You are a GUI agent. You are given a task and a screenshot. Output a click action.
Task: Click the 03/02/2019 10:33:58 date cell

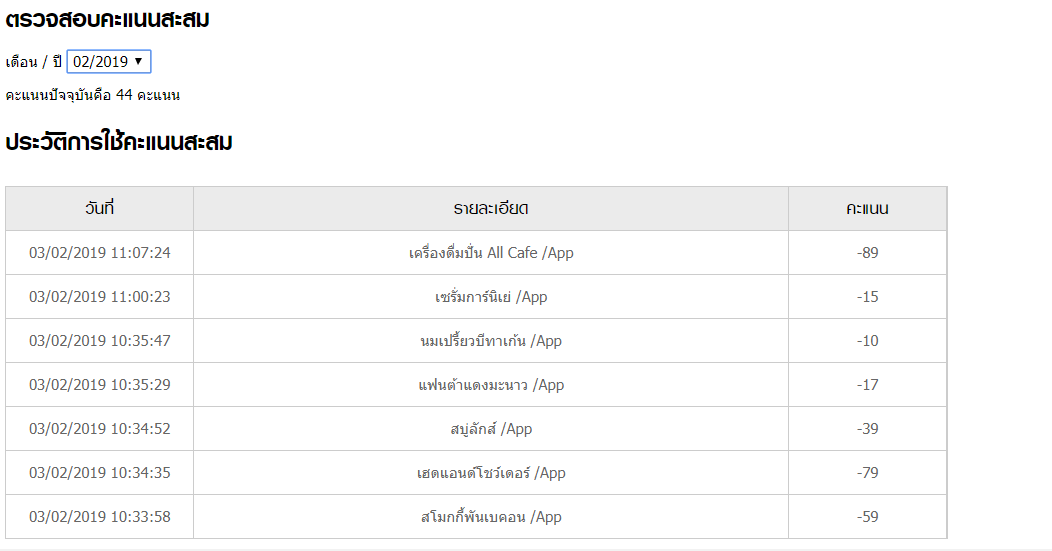99,517
